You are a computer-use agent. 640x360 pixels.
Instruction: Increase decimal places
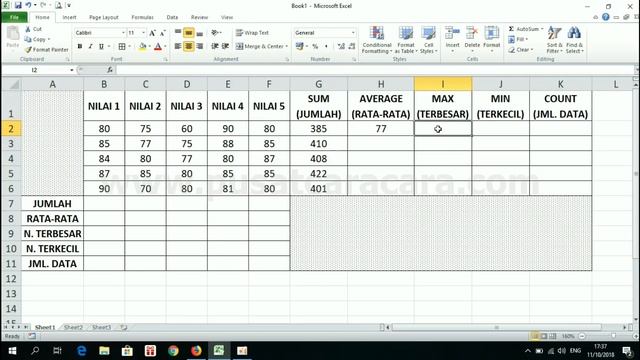[341, 47]
